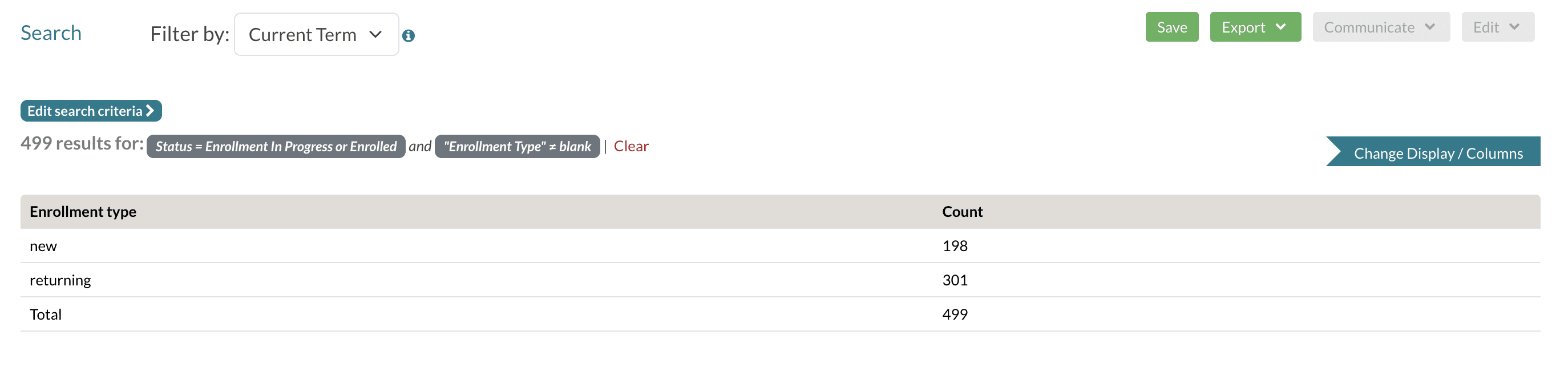The image size is (1568, 379).
Task: Select the "returning" enrollment type row
Action: tap(60, 280)
